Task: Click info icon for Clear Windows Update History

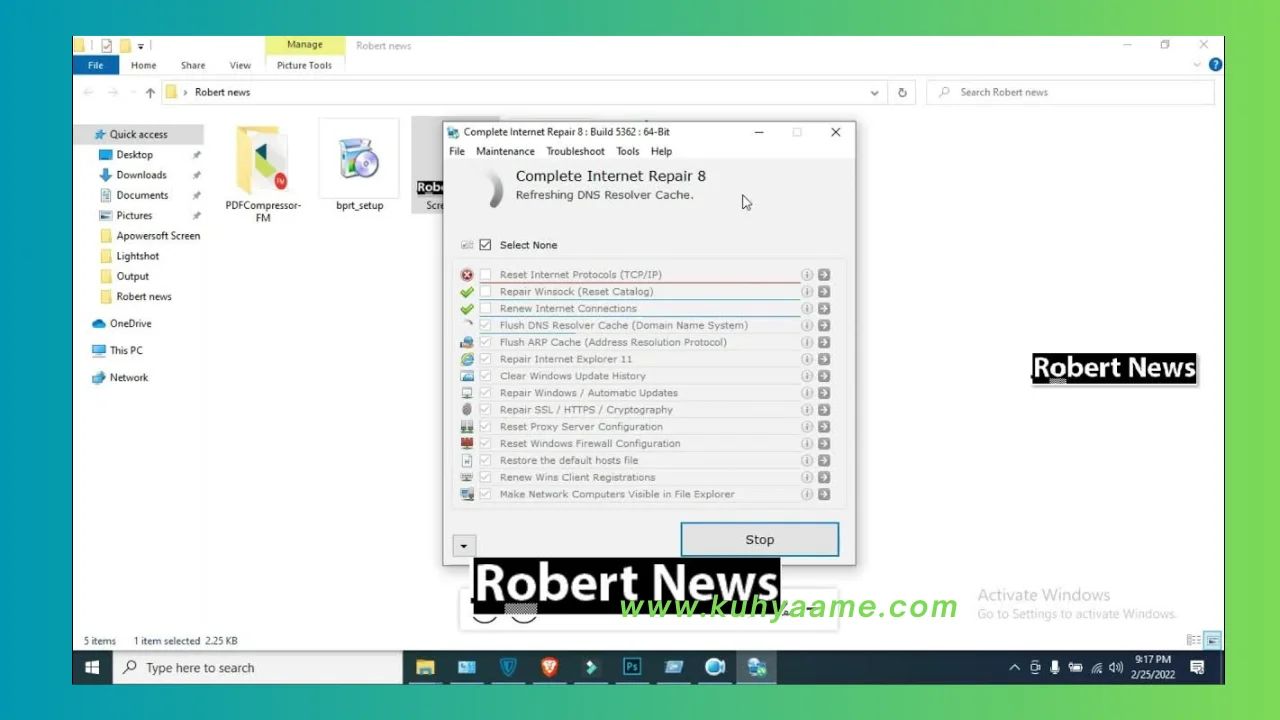Action: point(807,376)
